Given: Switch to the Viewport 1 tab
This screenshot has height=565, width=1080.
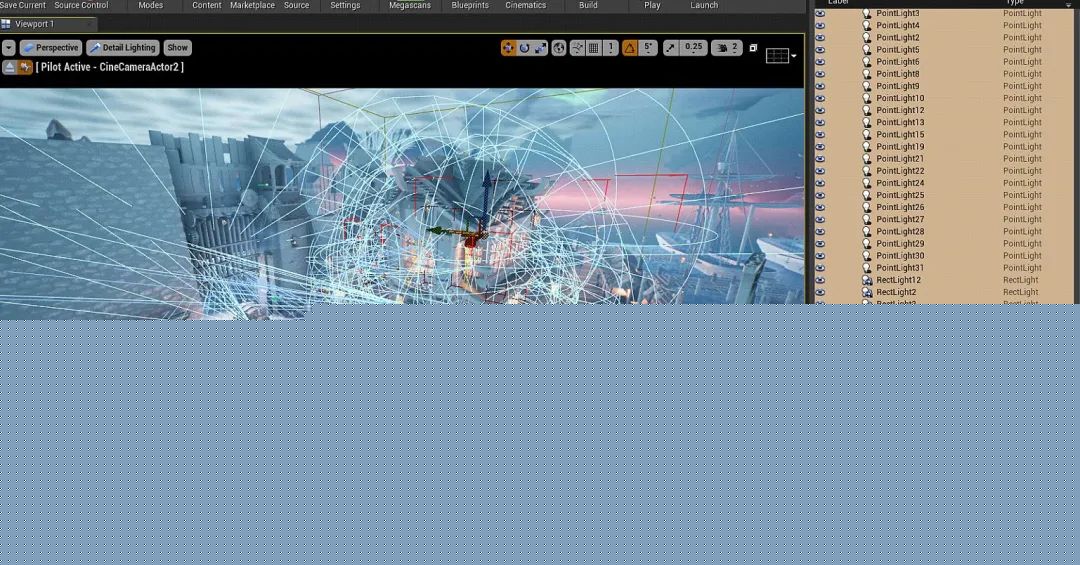Looking at the screenshot, I should pyautogui.click(x=34, y=24).
